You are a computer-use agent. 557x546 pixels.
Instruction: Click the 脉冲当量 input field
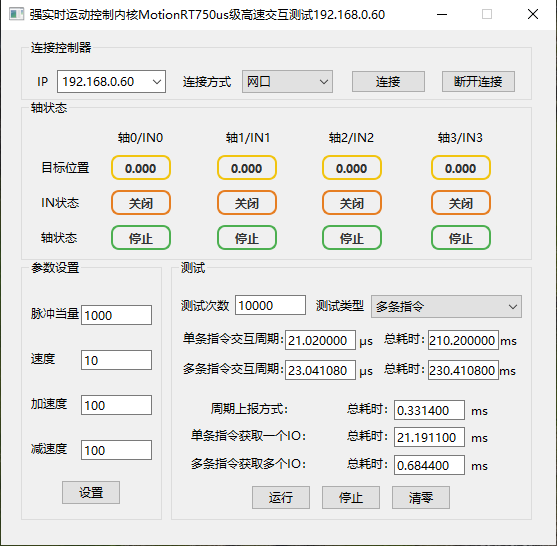click(x=116, y=315)
